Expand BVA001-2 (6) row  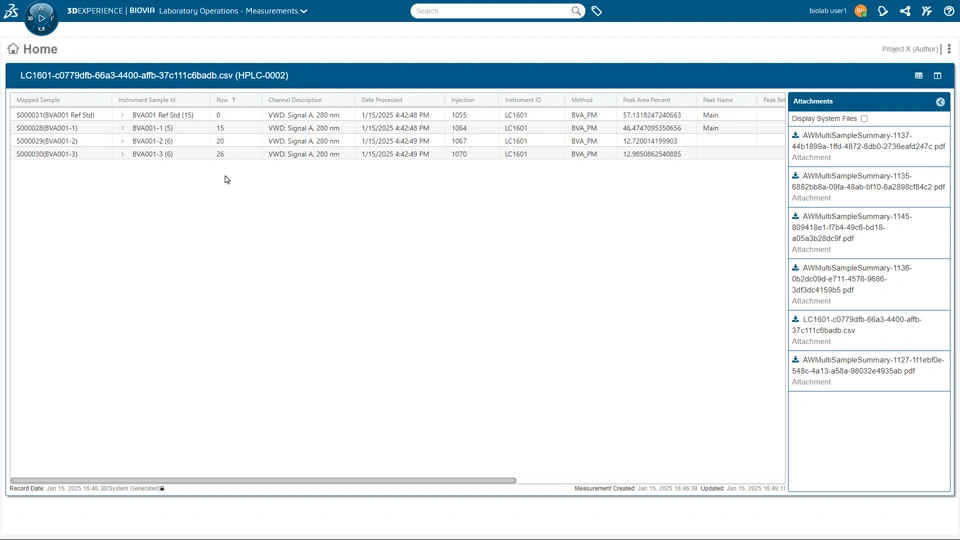coord(122,141)
